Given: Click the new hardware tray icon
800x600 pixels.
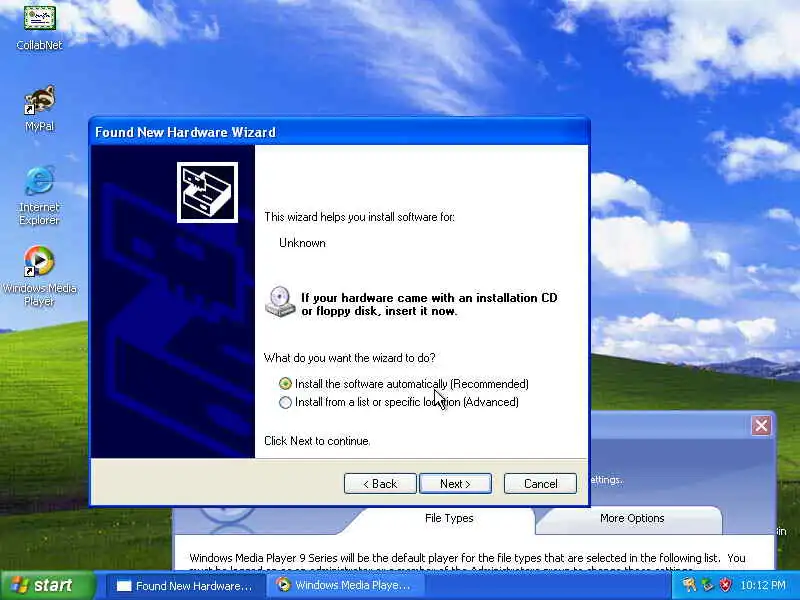Looking at the screenshot, I should 689,585.
